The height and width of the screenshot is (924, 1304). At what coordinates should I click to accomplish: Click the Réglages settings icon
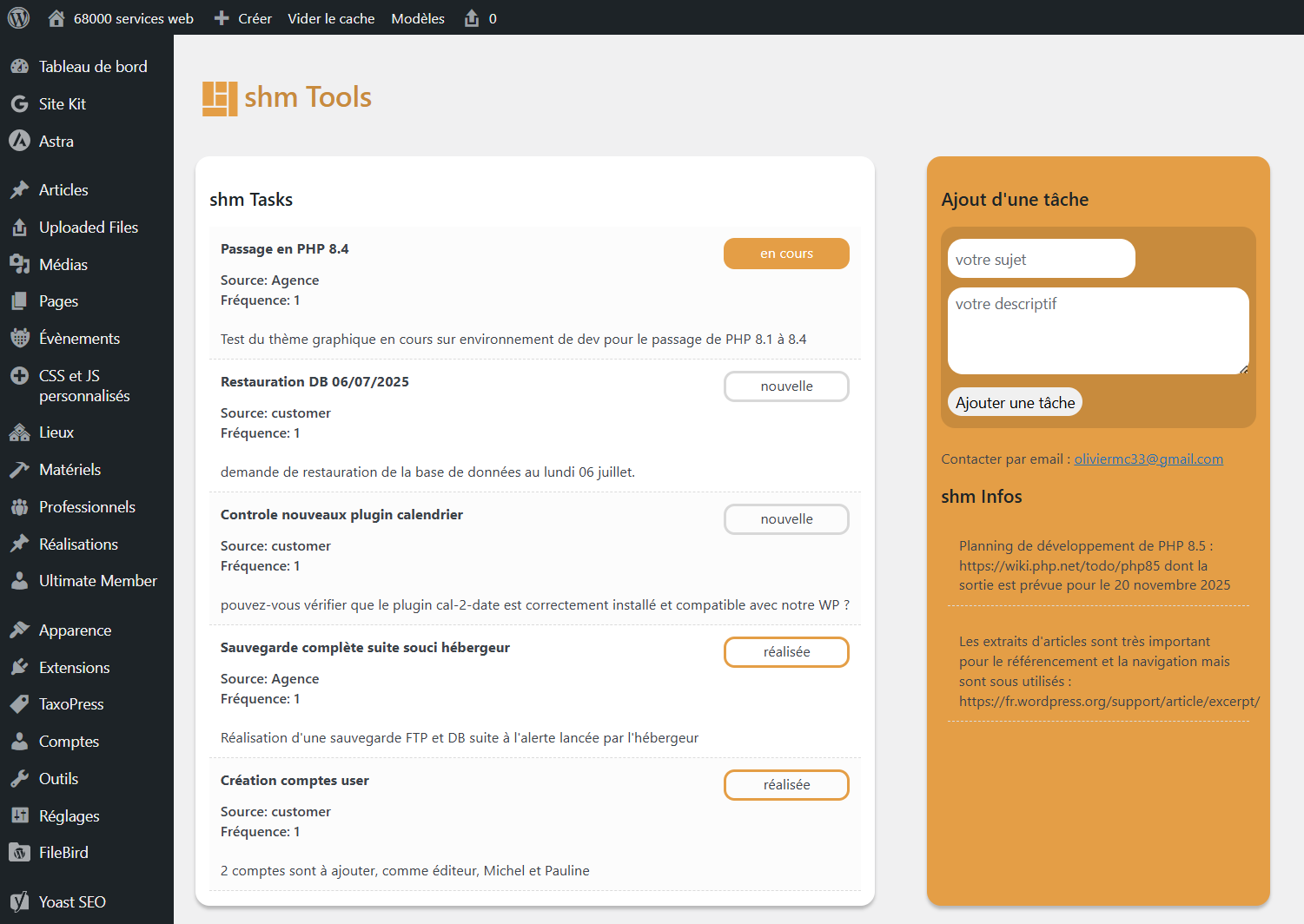pyautogui.click(x=19, y=816)
